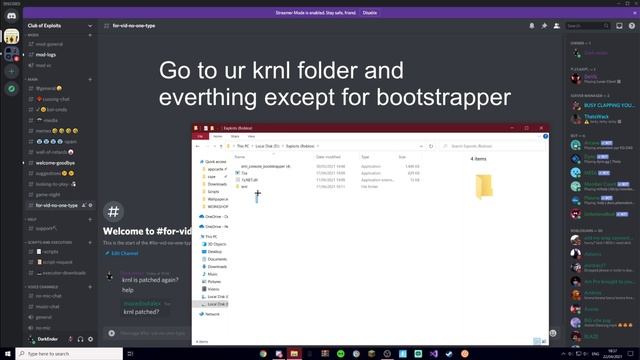Attach a file with the message plus icon

pos(111,333)
